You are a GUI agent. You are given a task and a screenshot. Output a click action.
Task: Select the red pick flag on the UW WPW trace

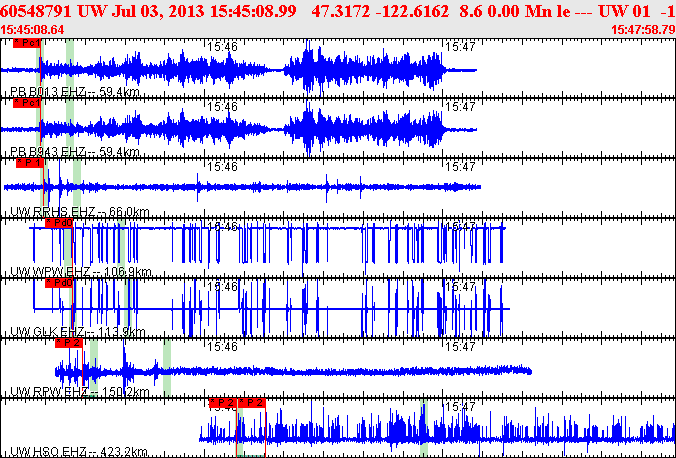pyautogui.click(x=60, y=223)
